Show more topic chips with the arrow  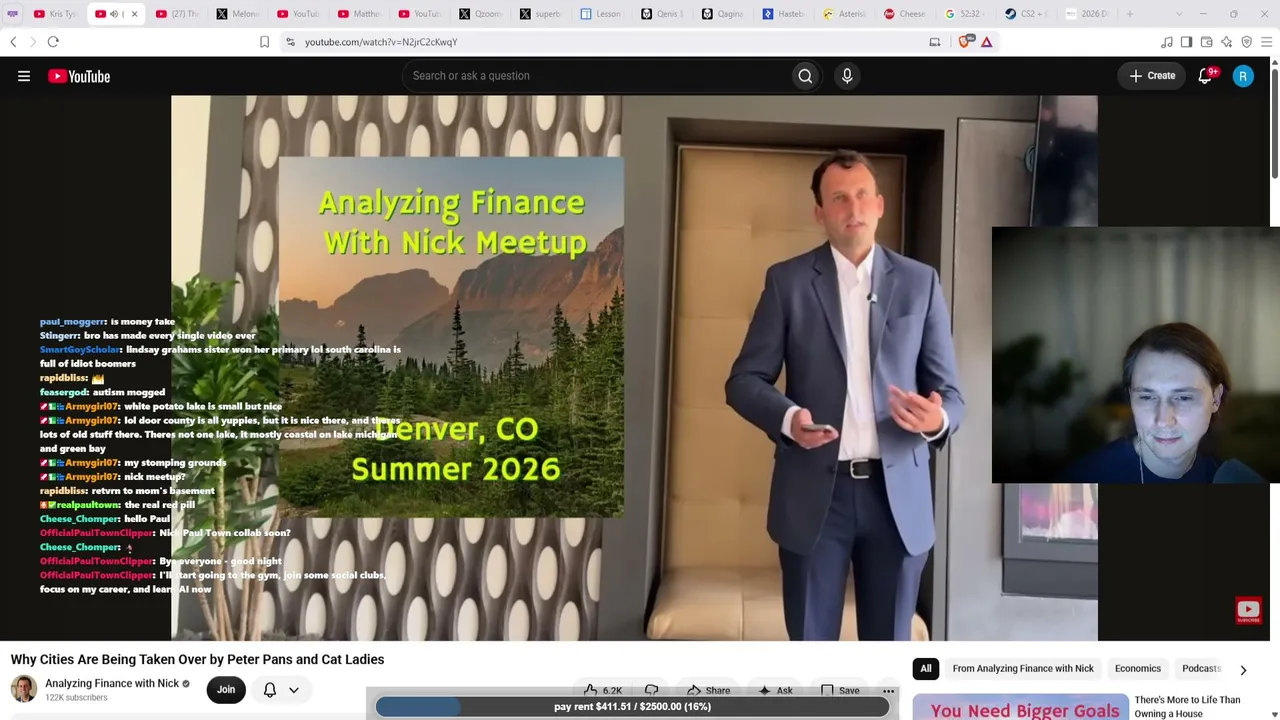[x=1243, y=669]
